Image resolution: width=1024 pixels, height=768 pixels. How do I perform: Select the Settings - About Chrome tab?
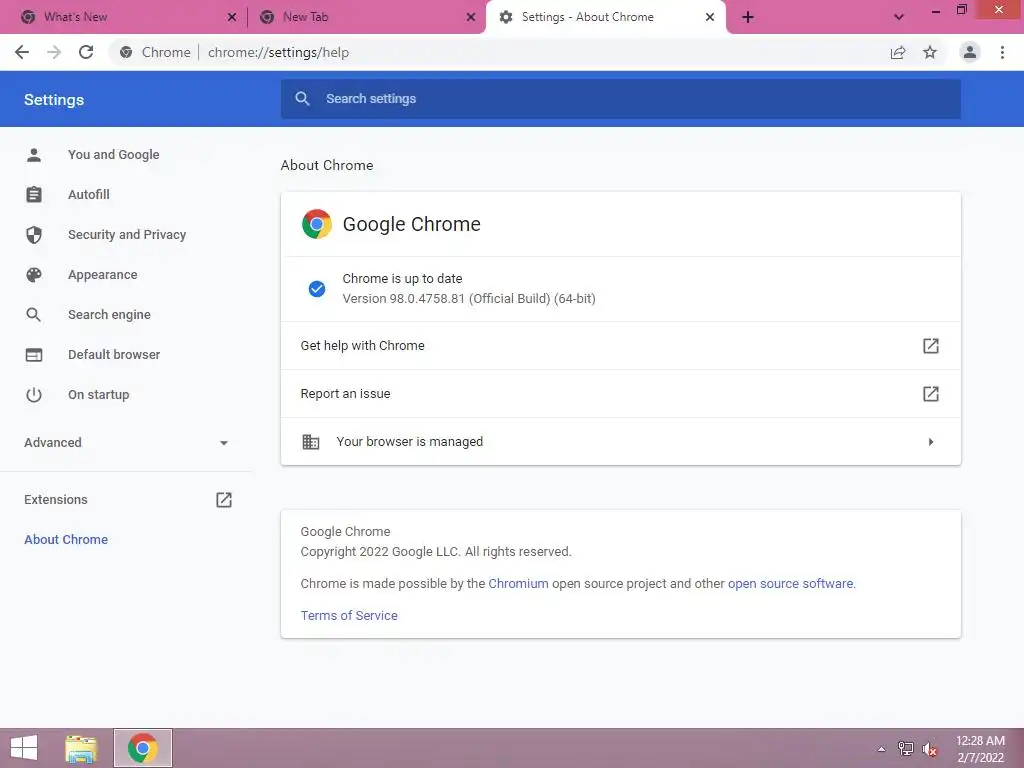[605, 17]
